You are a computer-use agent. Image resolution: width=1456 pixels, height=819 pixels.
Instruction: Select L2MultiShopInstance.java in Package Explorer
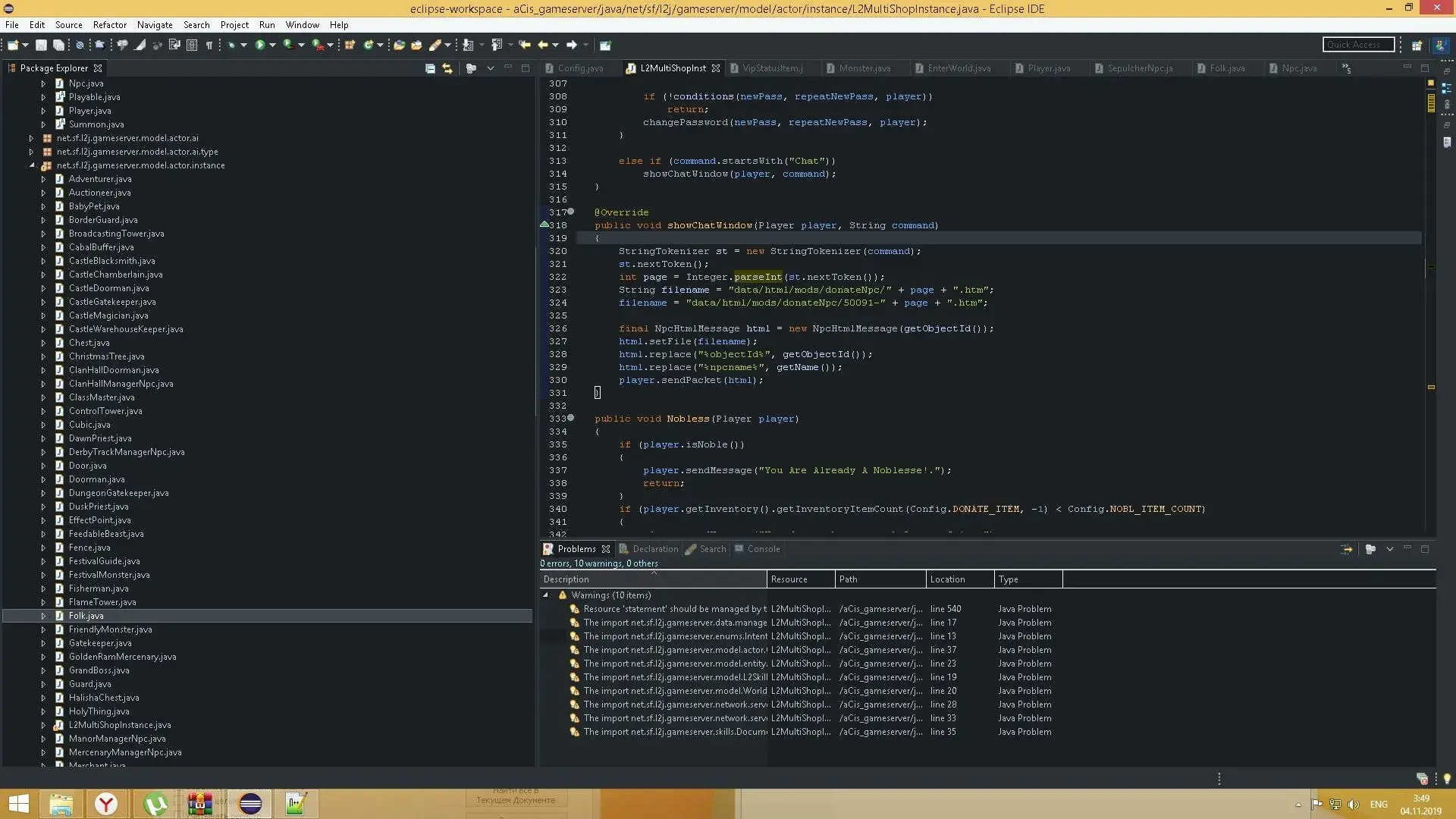click(120, 725)
